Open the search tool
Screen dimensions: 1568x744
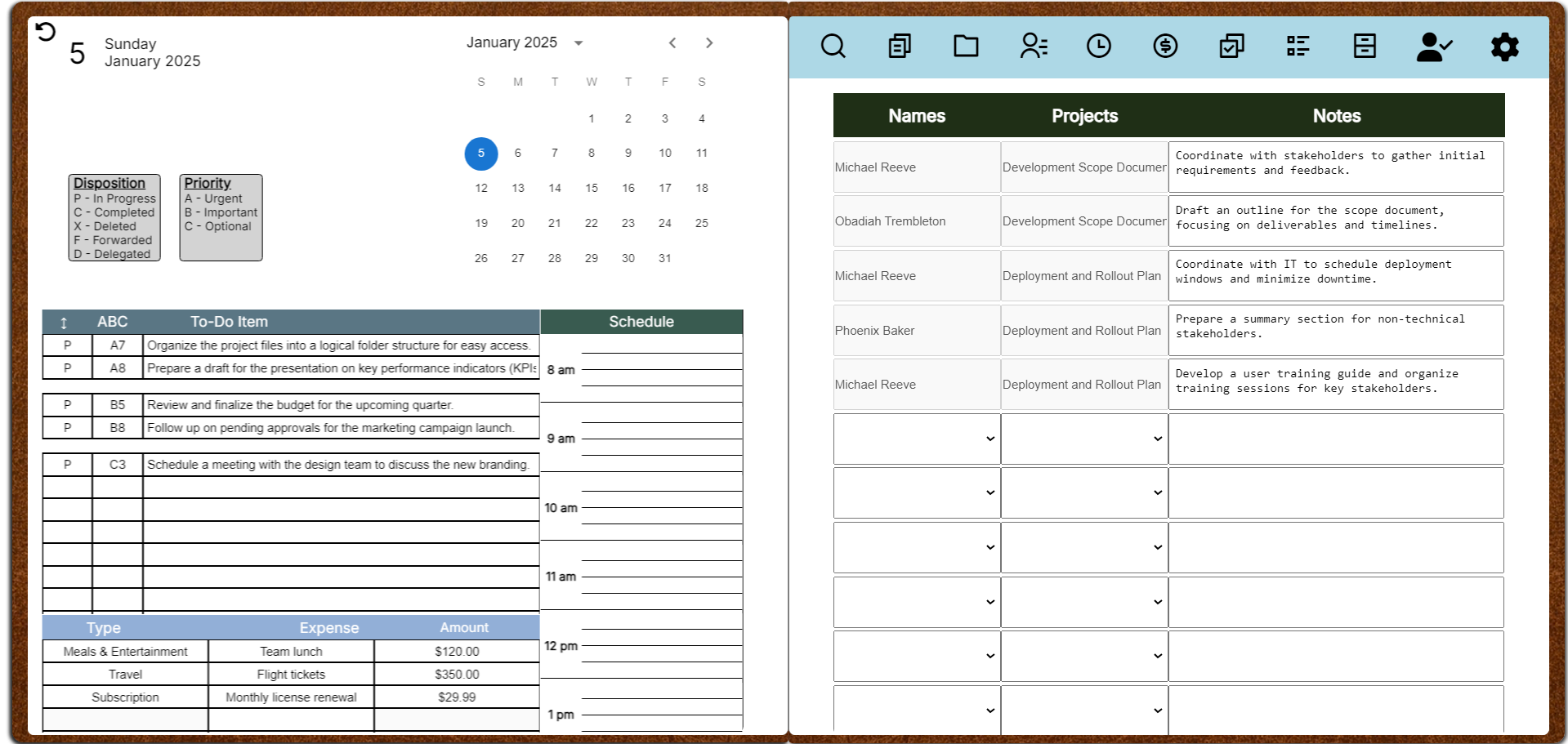833,47
